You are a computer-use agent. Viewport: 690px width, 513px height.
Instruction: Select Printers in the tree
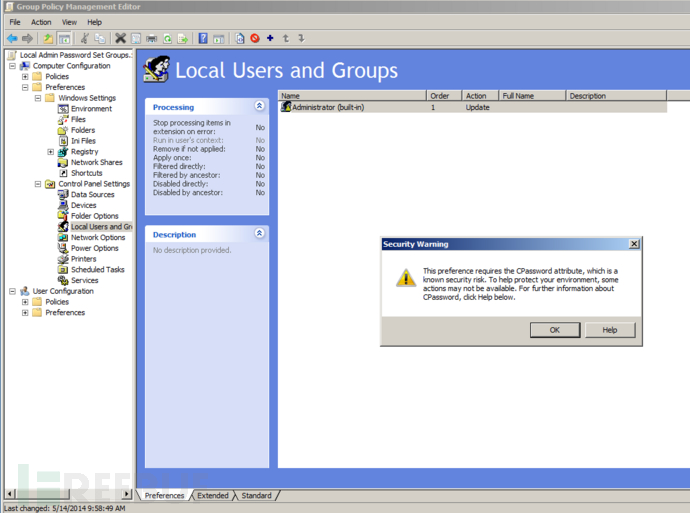pyautogui.click(x=83, y=259)
